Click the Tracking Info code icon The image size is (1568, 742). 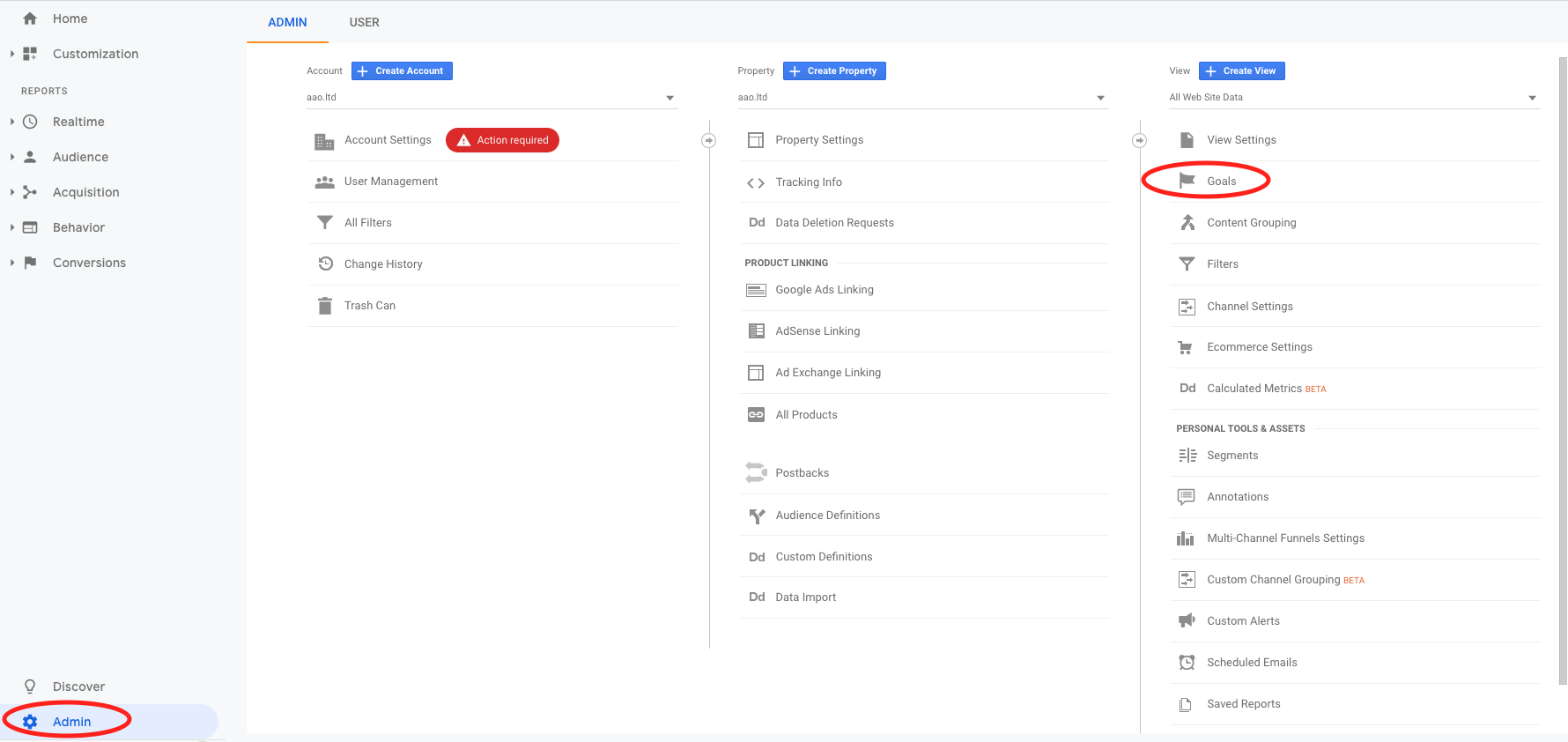click(x=755, y=182)
